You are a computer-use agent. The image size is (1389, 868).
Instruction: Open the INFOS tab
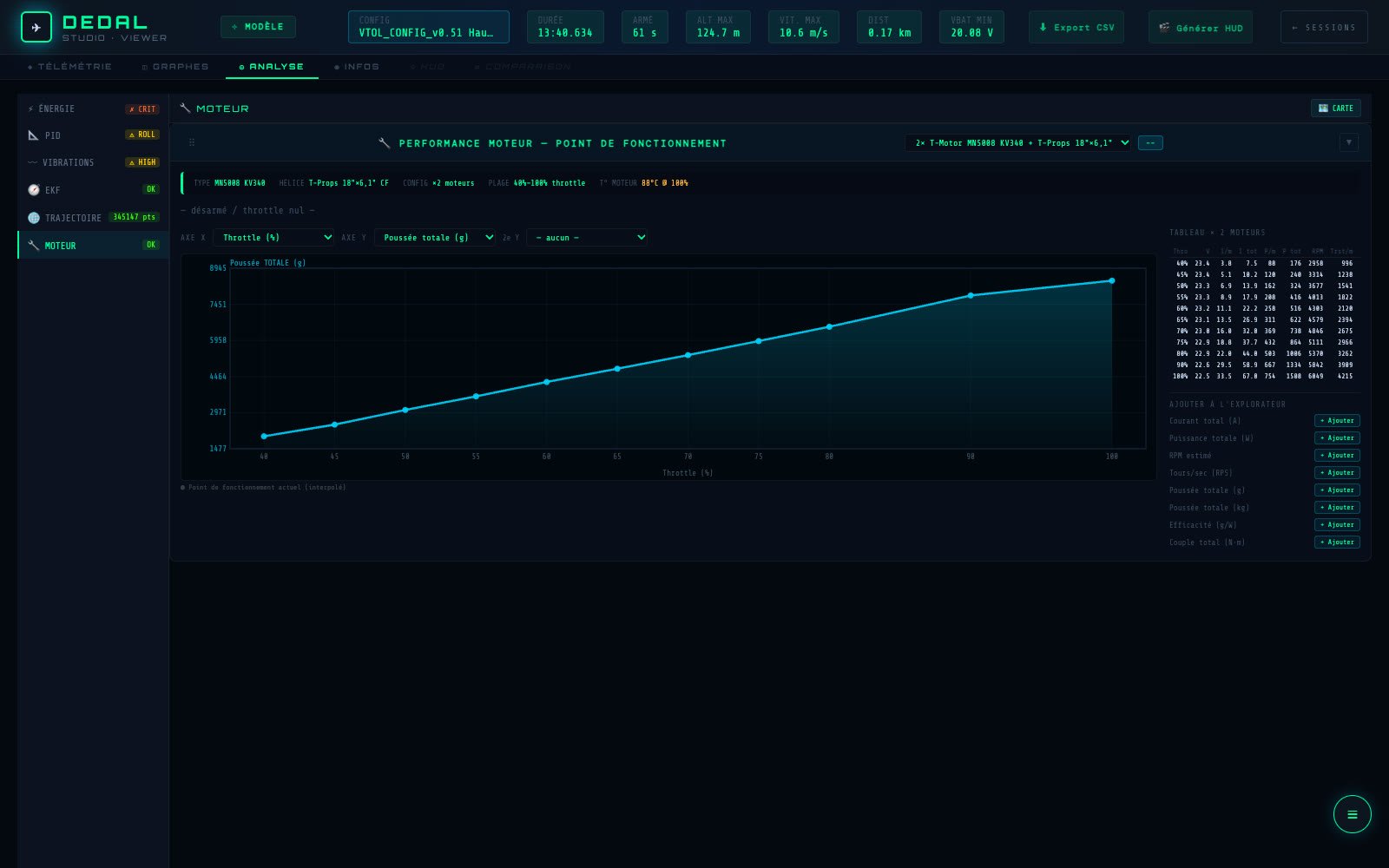357,67
